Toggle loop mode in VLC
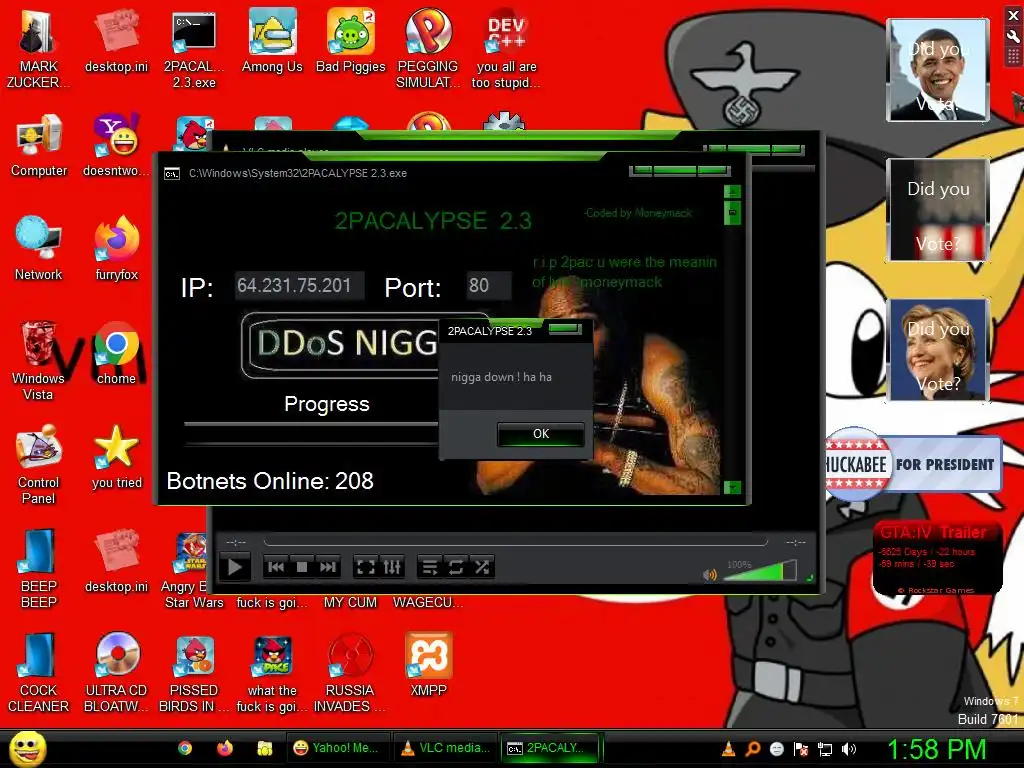This screenshot has height=768, width=1024. [456, 567]
